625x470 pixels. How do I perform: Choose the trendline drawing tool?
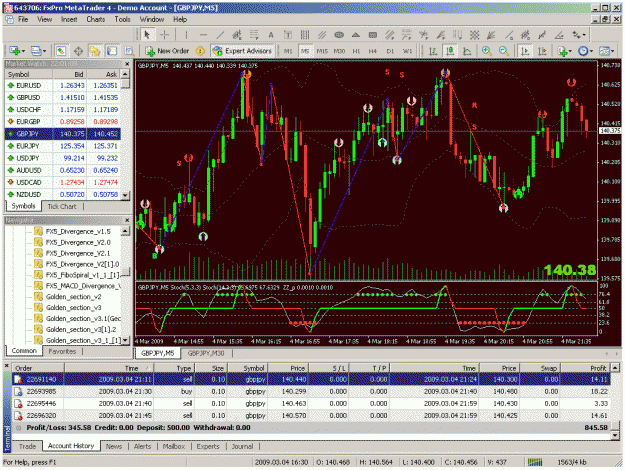tap(220, 35)
